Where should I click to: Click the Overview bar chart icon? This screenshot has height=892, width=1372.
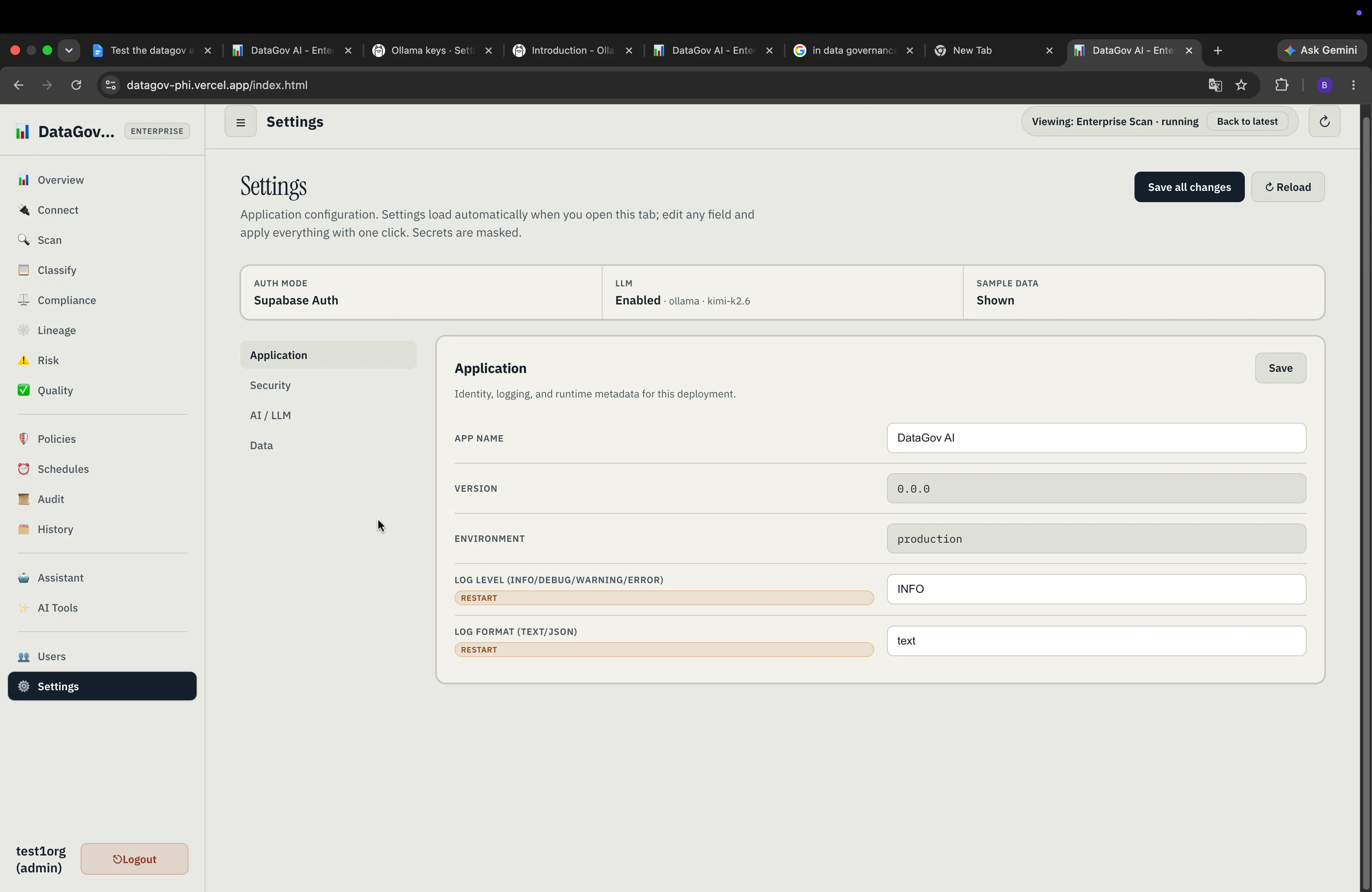pos(24,180)
